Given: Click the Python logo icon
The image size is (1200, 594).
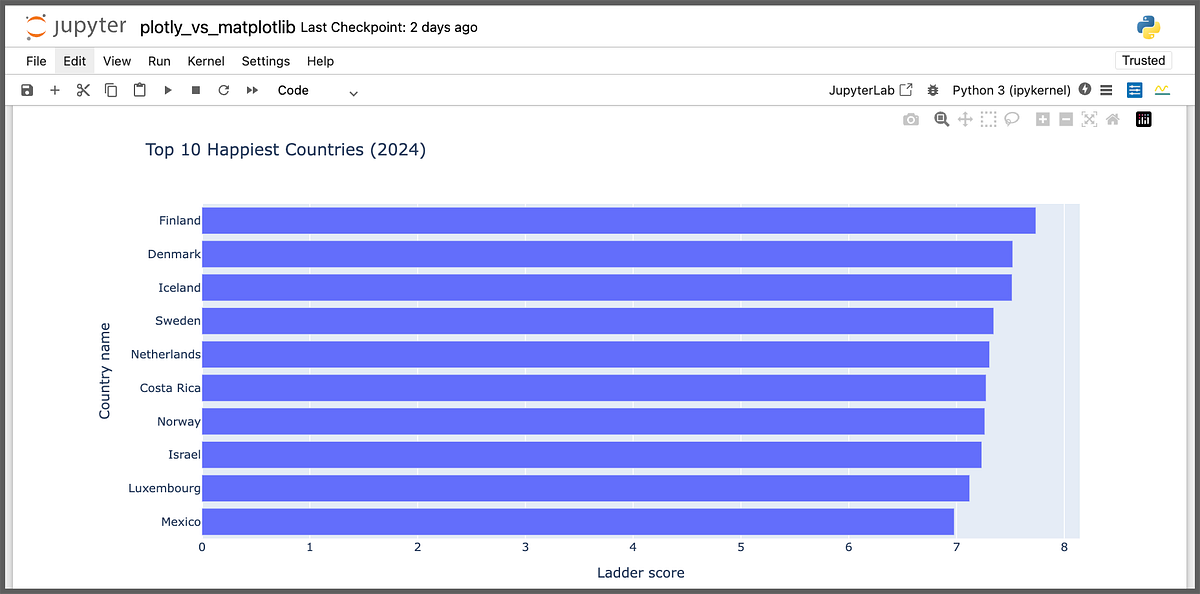Looking at the screenshot, I should click(x=1148, y=27).
